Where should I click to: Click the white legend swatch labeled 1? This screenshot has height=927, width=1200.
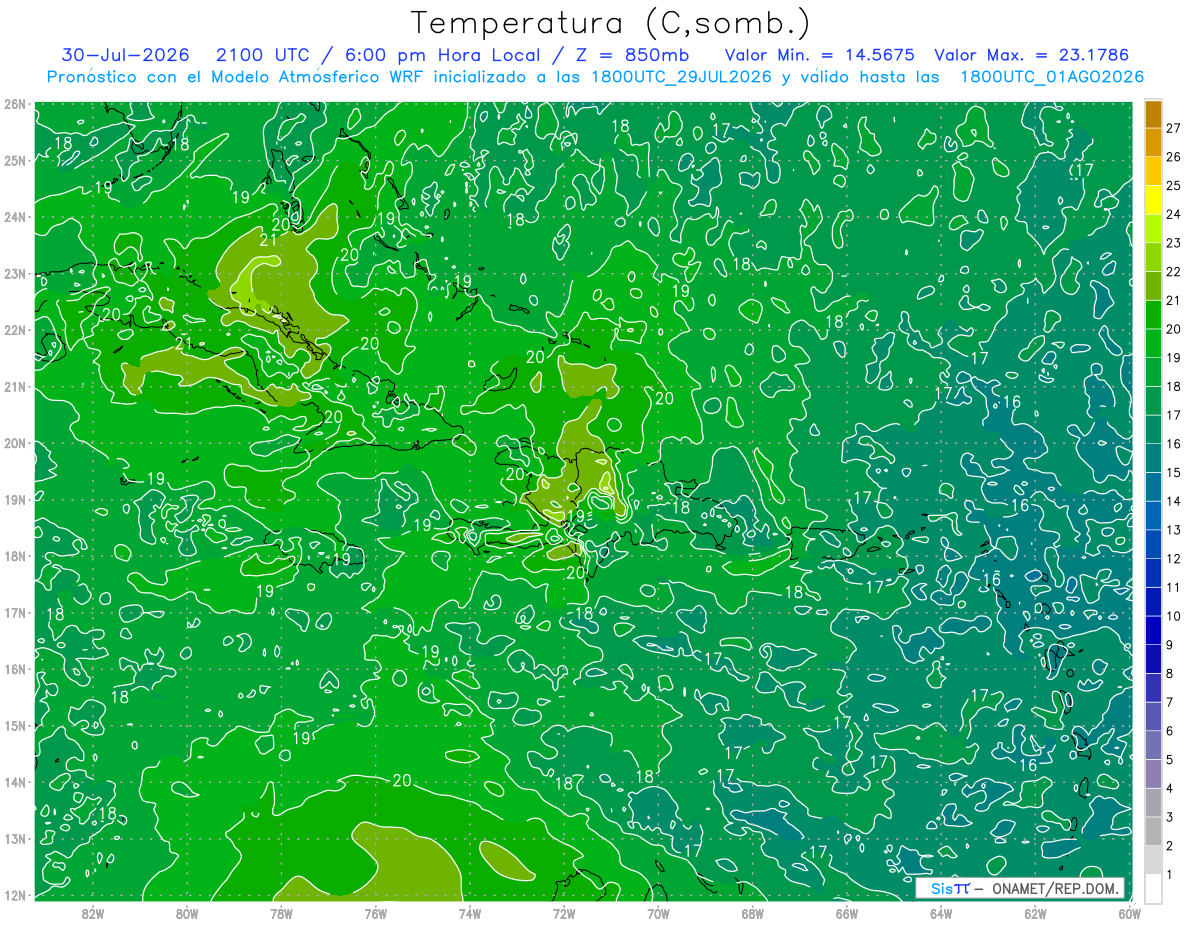(1153, 888)
